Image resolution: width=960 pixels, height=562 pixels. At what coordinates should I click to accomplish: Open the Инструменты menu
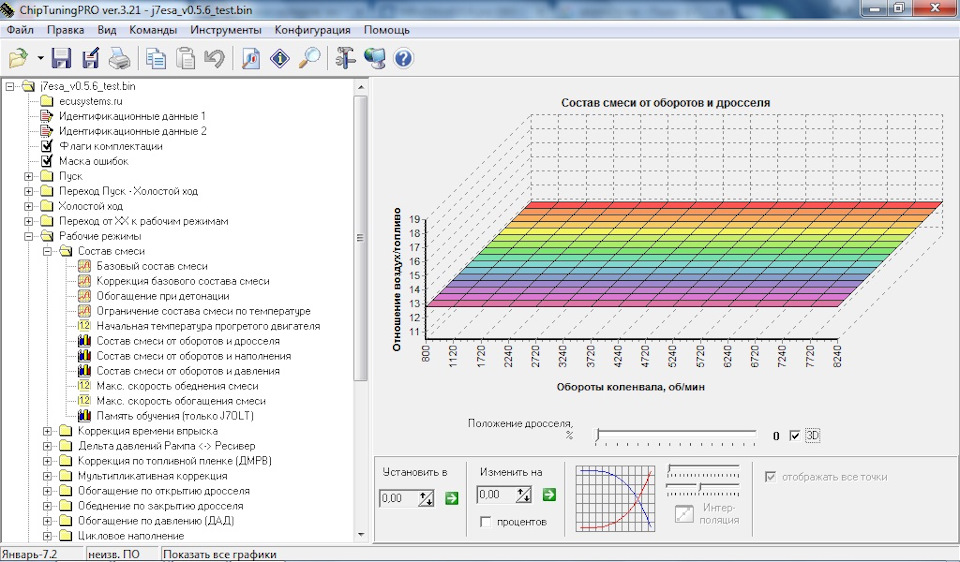(226, 30)
